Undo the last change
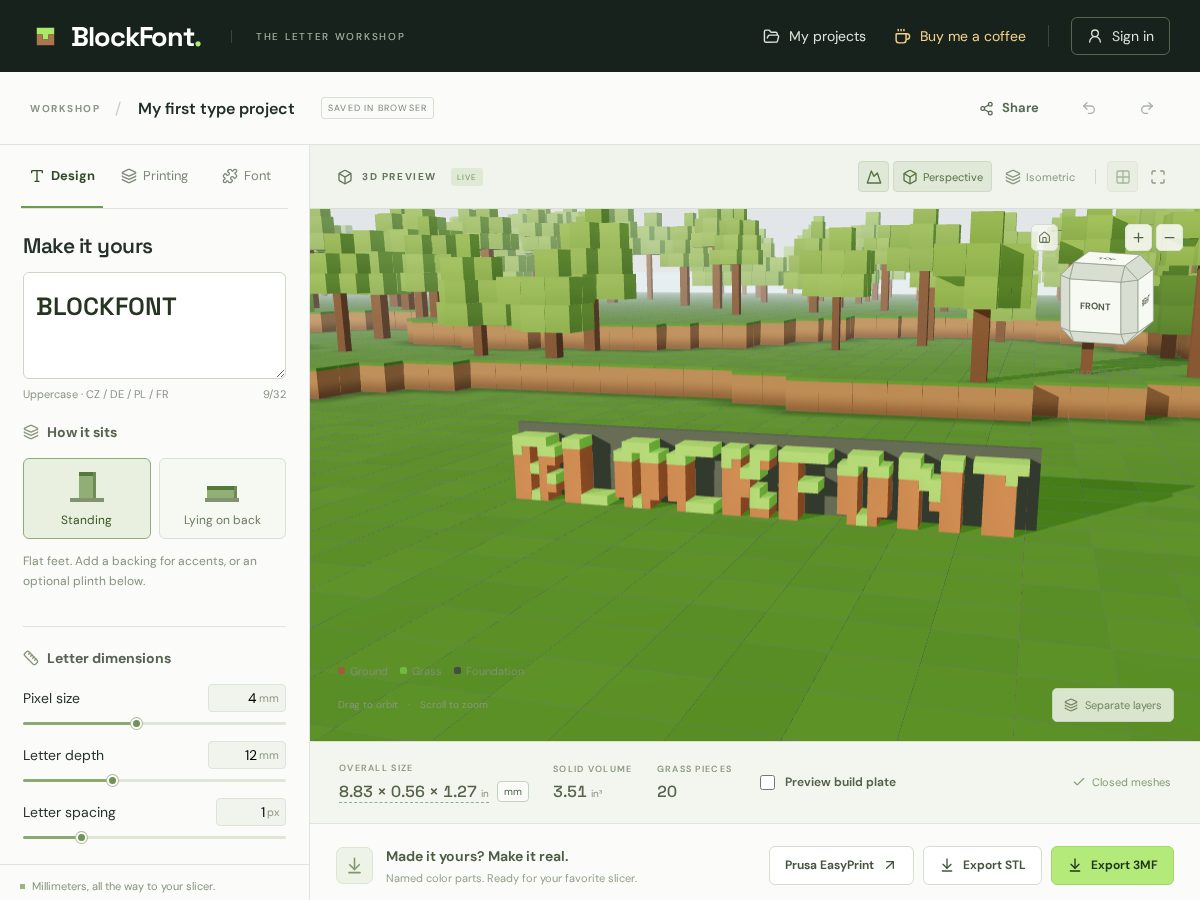Viewport: 1200px width, 900px height. coord(1089,108)
